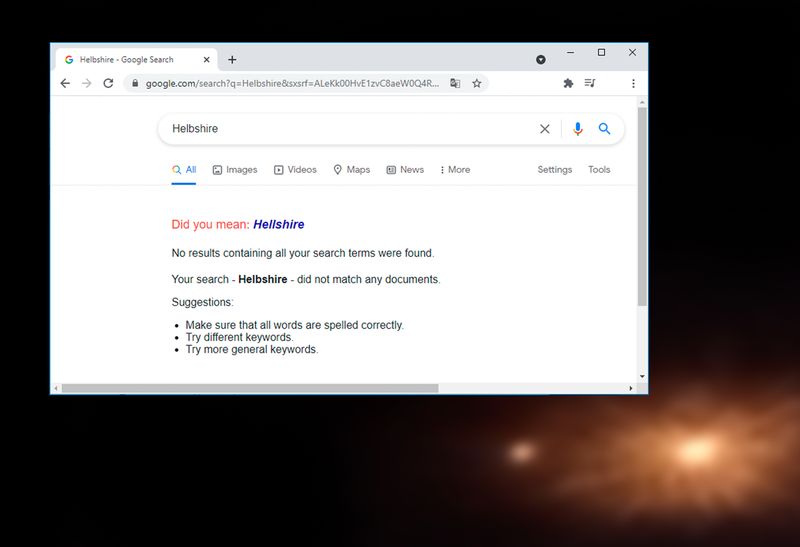
Task: Open search Settings
Action: click(555, 170)
